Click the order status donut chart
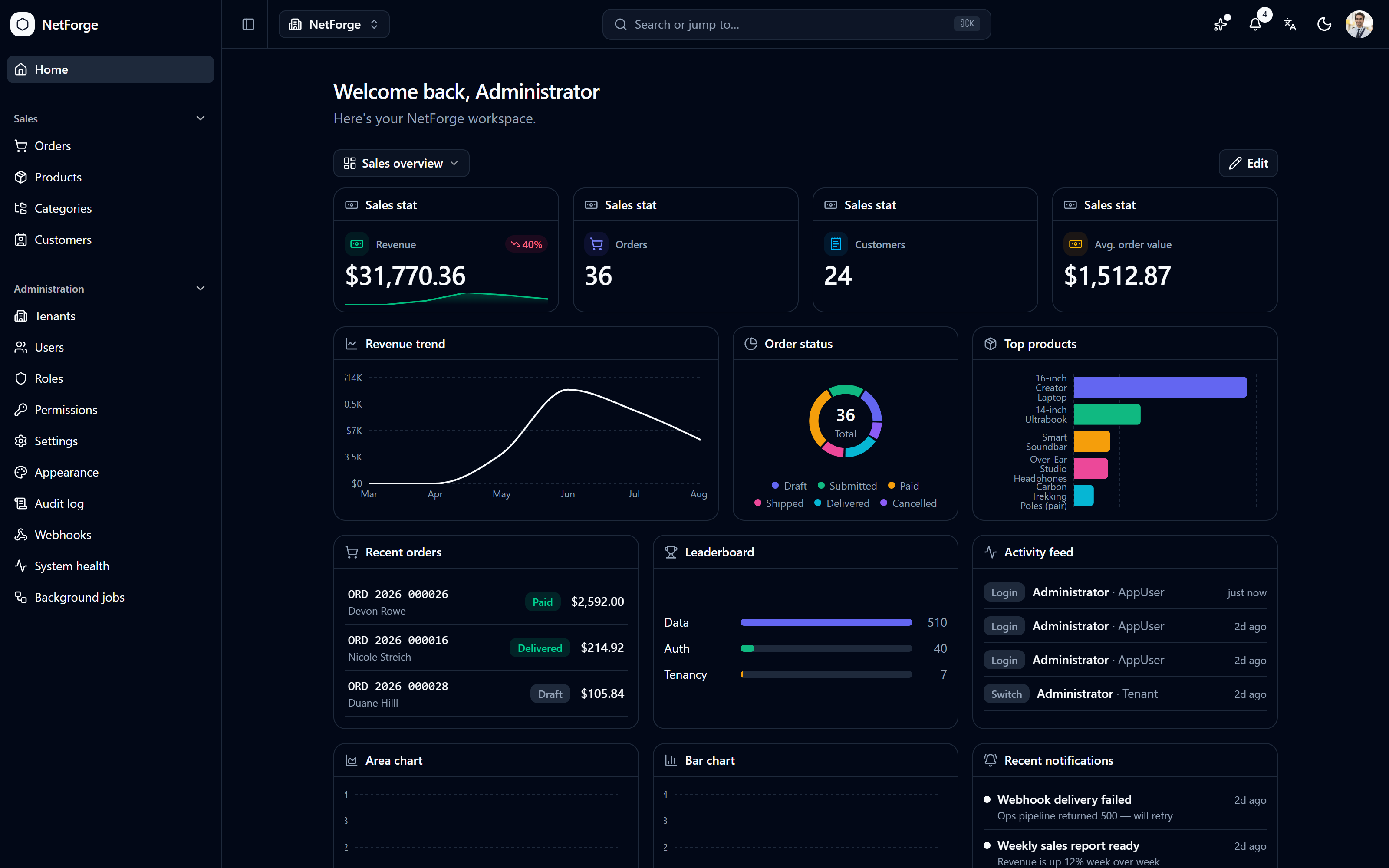Image resolution: width=1389 pixels, height=868 pixels. [x=845, y=421]
